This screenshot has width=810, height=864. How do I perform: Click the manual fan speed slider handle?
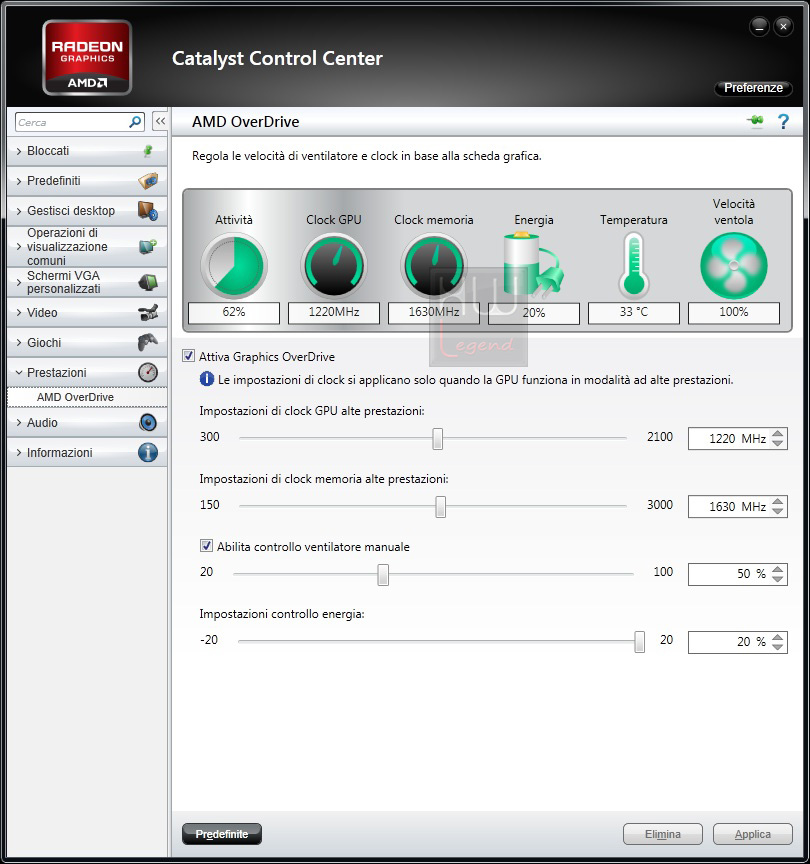tap(383, 575)
